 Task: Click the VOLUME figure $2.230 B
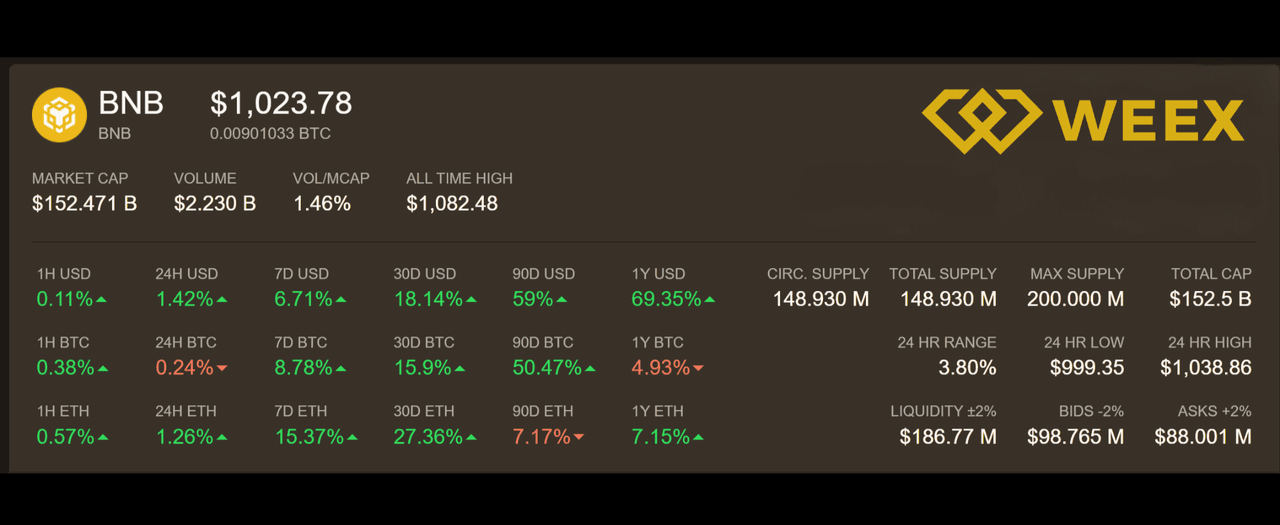[215, 203]
